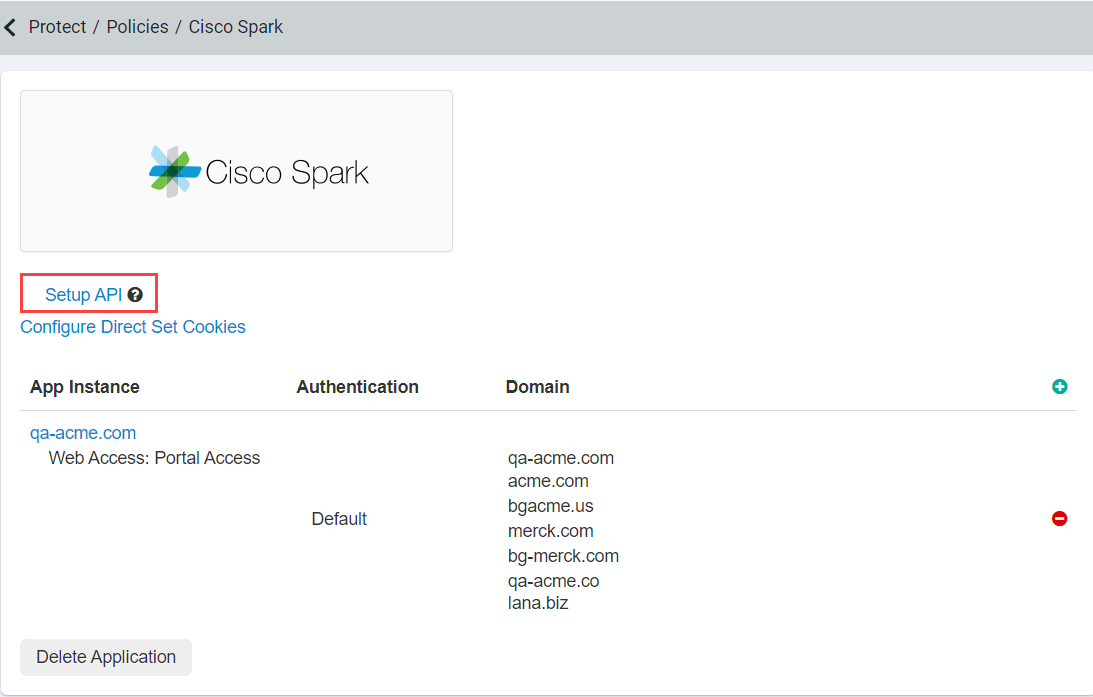This screenshot has width=1093, height=697.
Task: Select the bgacme.us domain entry
Action: pos(551,506)
